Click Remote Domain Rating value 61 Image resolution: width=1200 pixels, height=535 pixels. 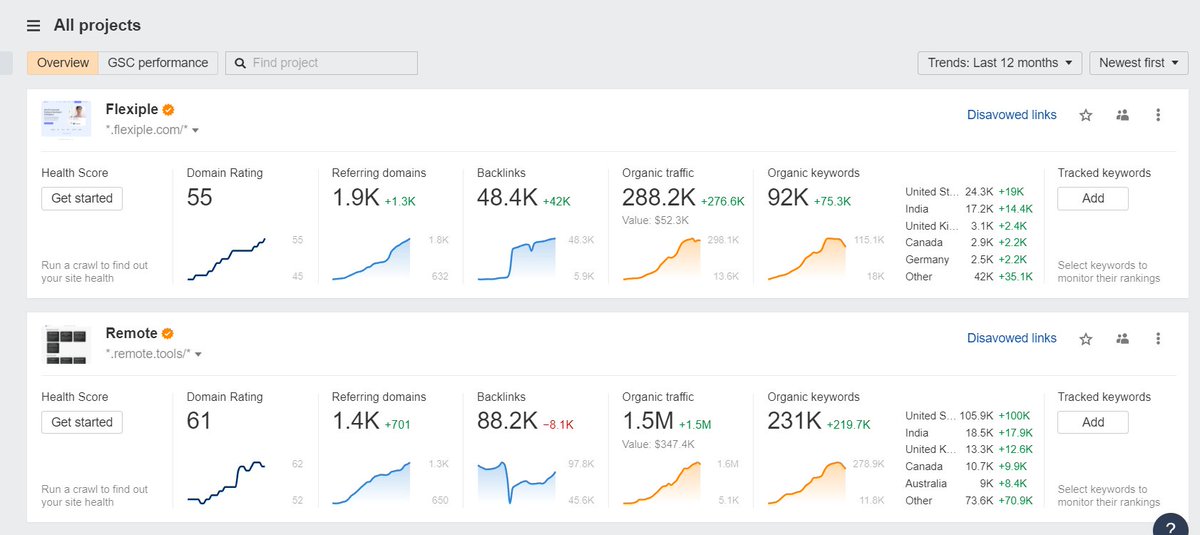click(199, 422)
